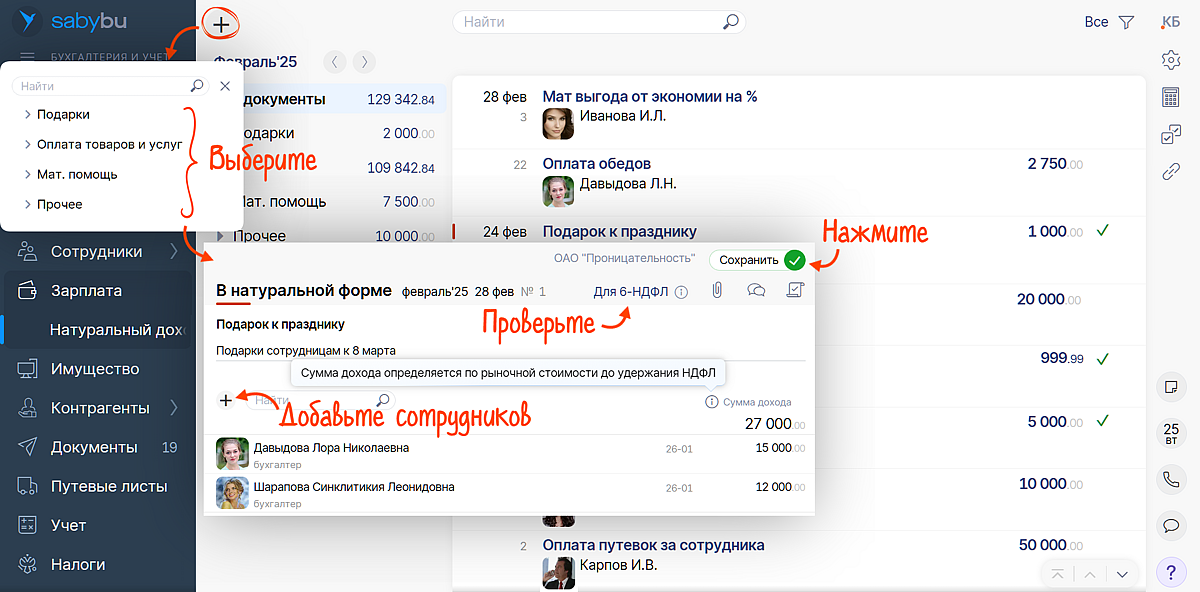Open the comments bubble icon in document
This screenshot has width=1200, height=592.
(756, 291)
